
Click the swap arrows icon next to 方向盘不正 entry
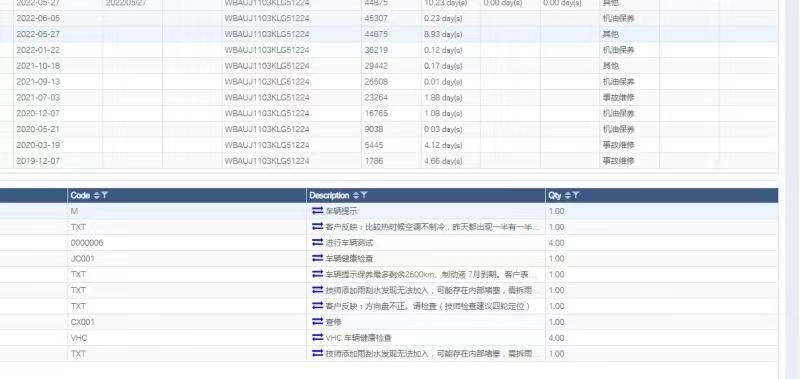317,306
